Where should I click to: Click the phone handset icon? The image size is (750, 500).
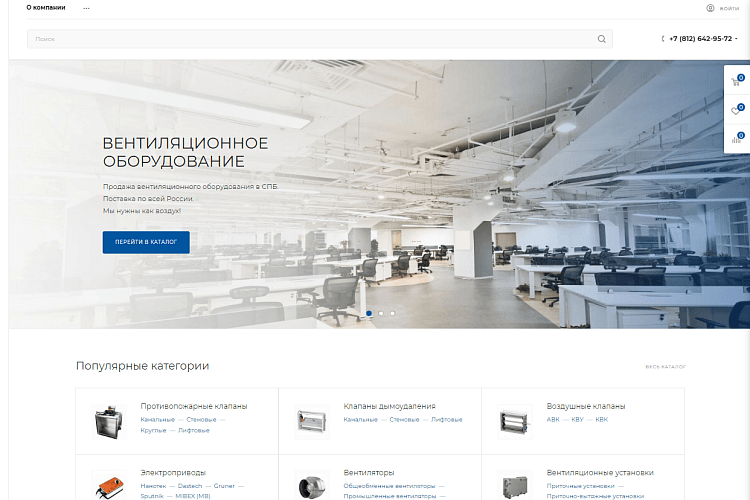click(x=663, y=39)
